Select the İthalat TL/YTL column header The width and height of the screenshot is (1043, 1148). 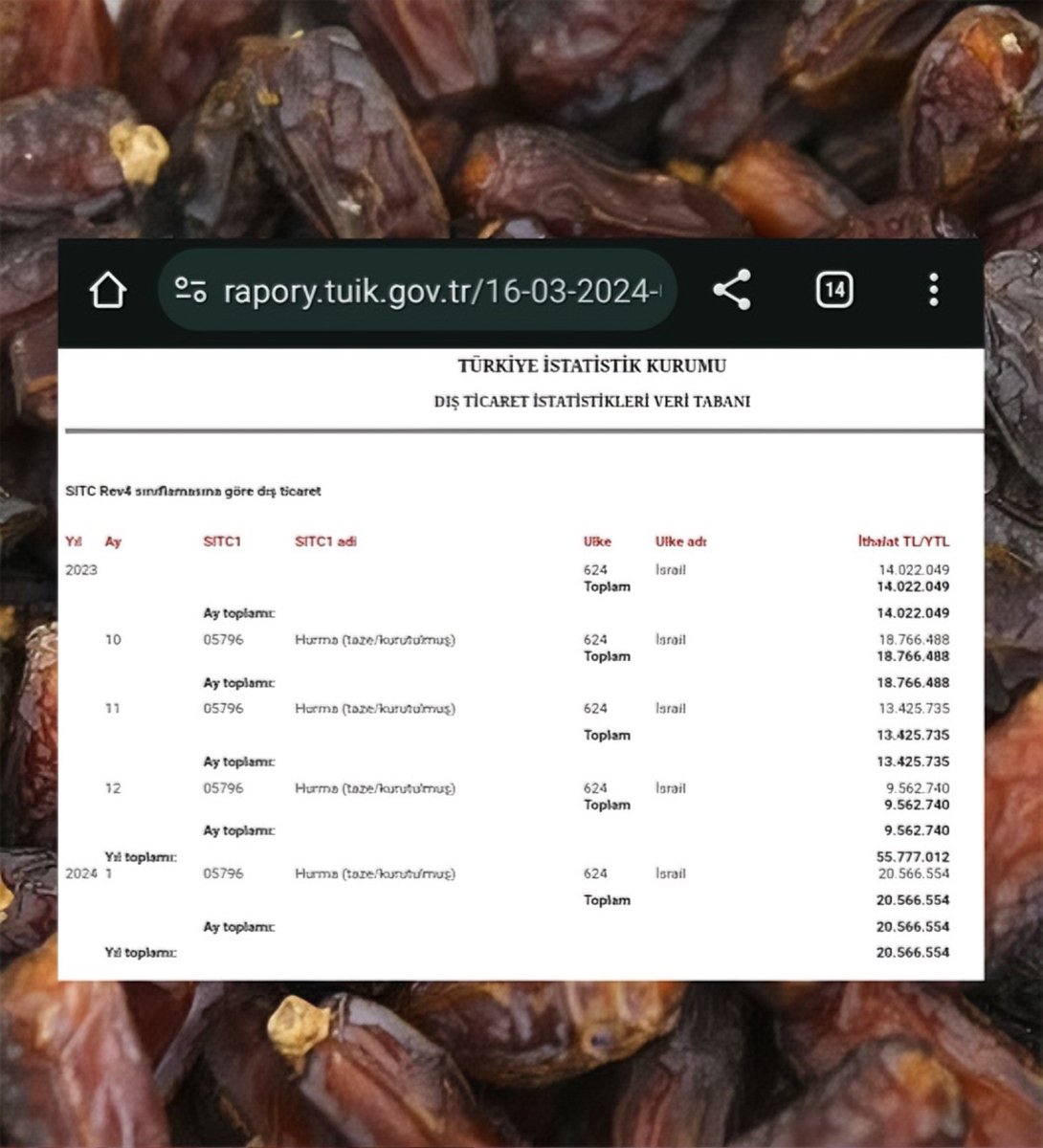pyautogui.click(x=904, y=541)
